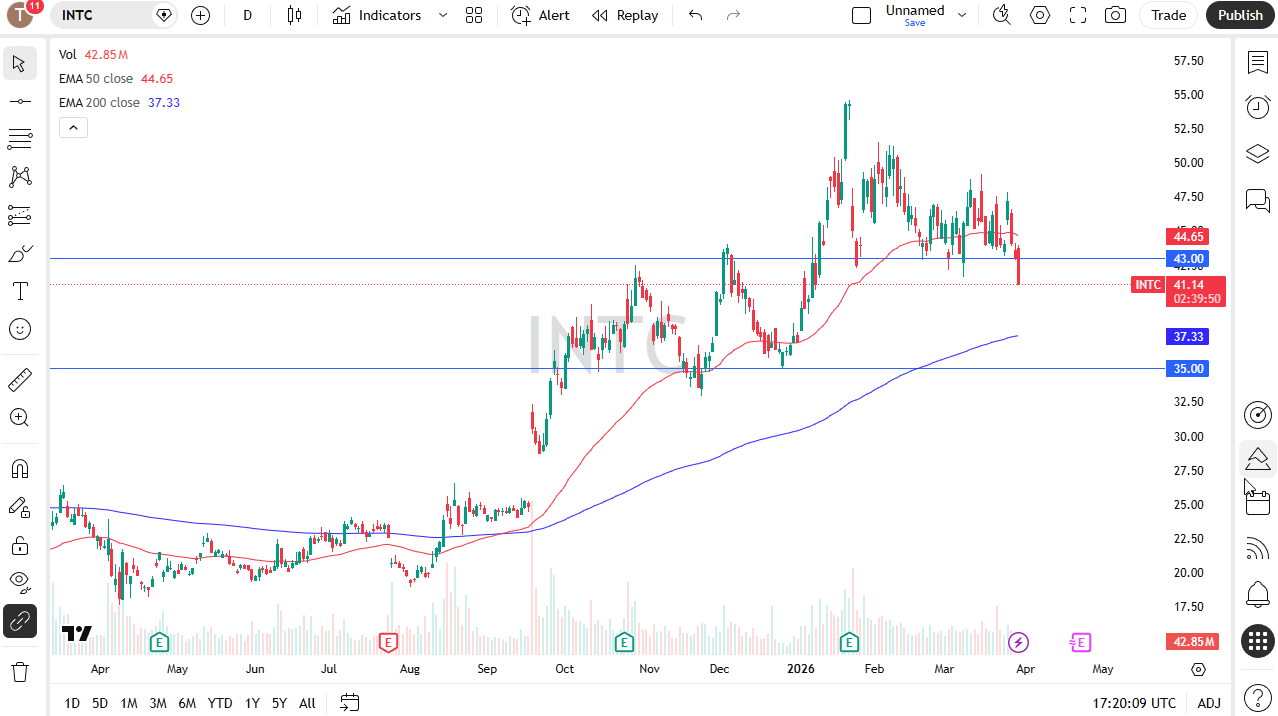Open the object tree layers panel
The width and height of the screenshot is (1278, 716).
1257,154
